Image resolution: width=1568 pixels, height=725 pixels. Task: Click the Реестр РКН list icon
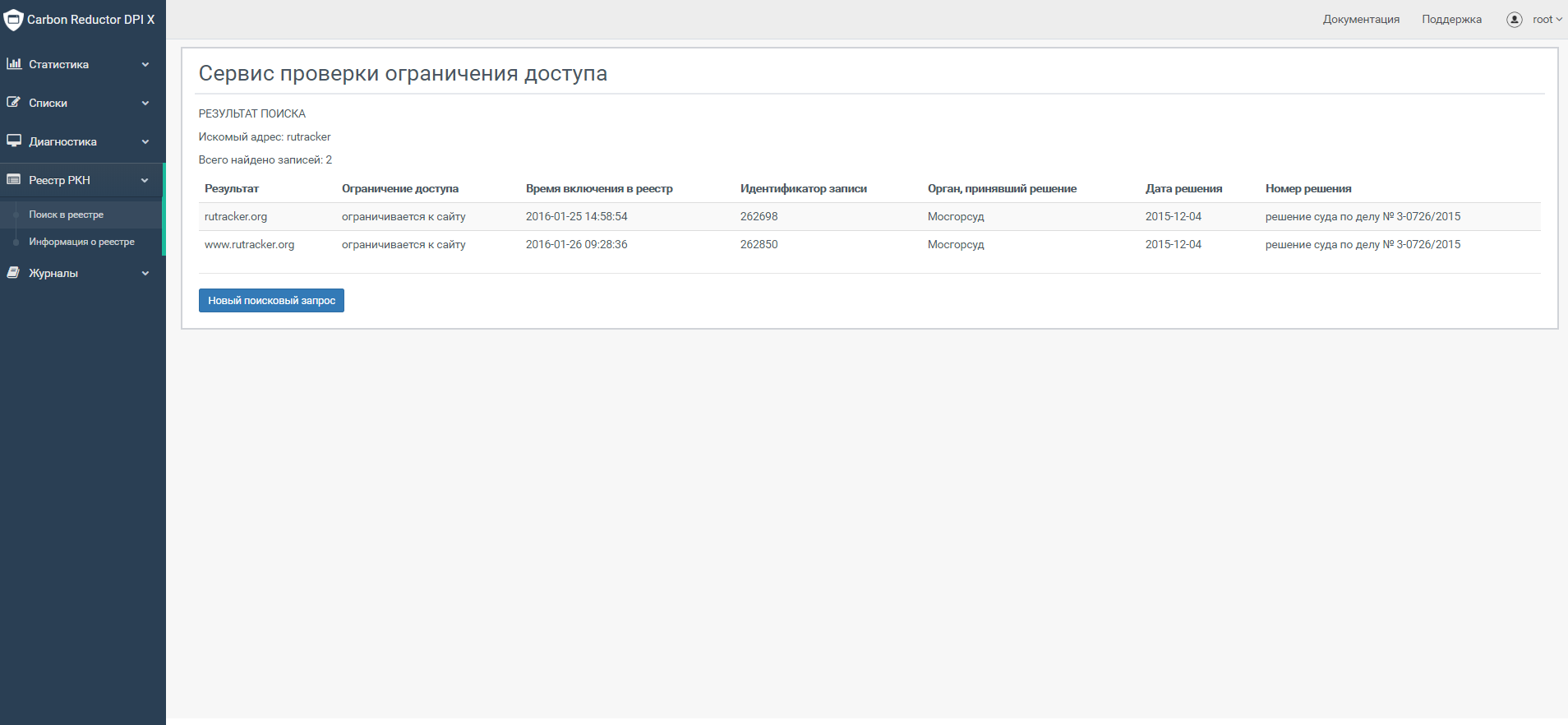14,179
